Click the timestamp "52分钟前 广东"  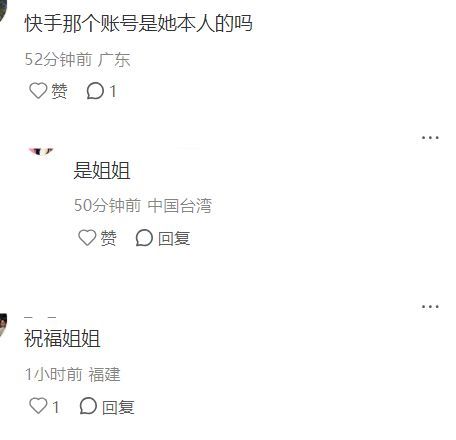coord(77,59)
